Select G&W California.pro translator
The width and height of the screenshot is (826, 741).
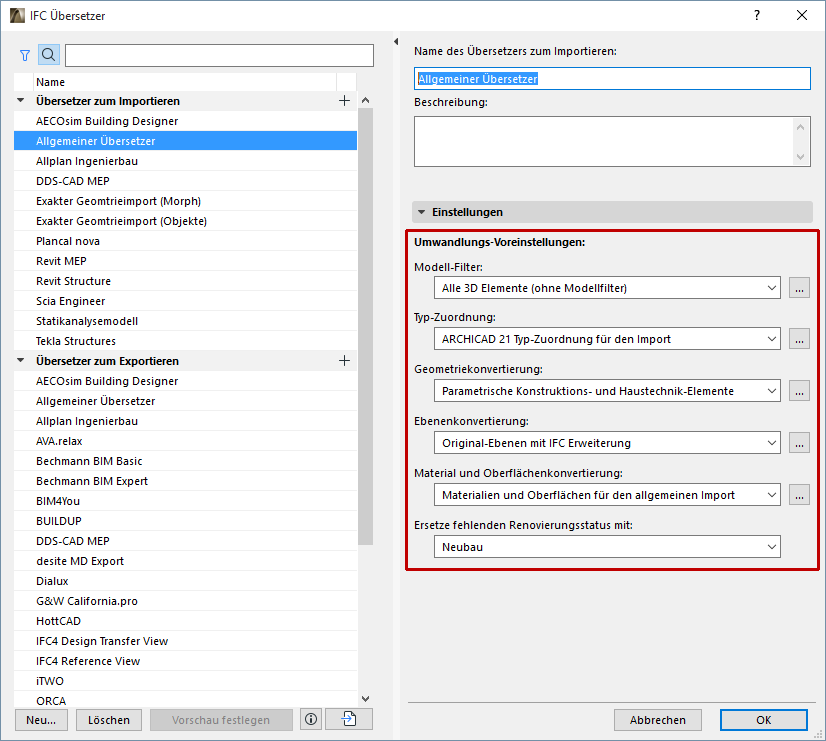tap(185, 601)
